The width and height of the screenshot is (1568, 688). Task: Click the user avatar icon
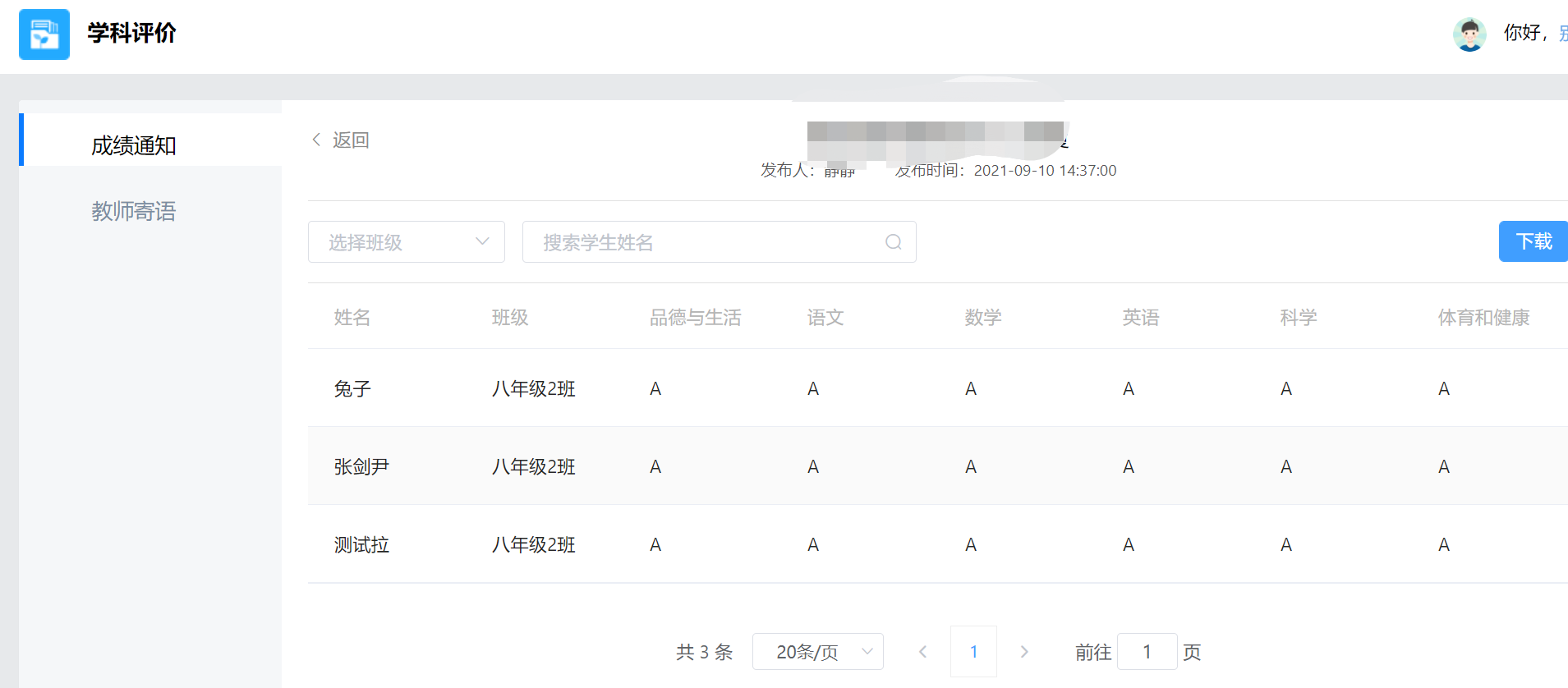pos(1469,34)
